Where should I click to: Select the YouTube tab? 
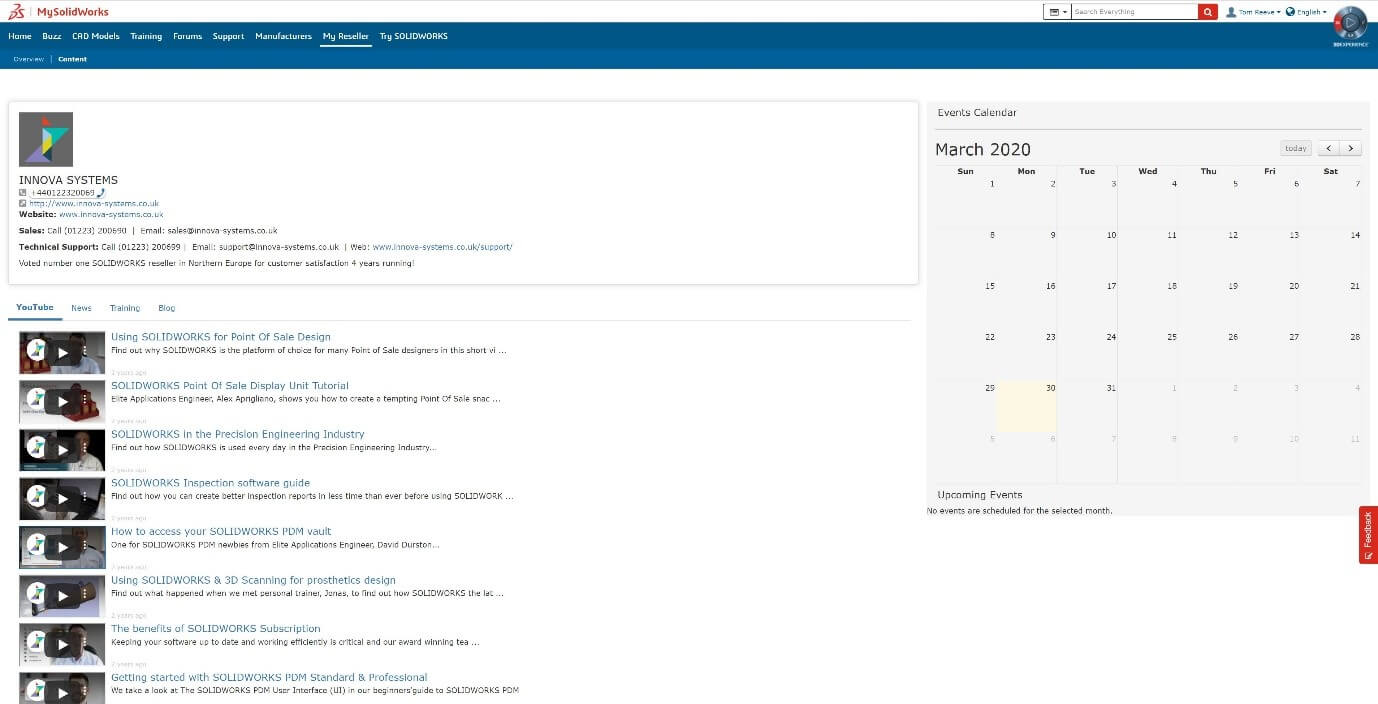pos(35,307)
